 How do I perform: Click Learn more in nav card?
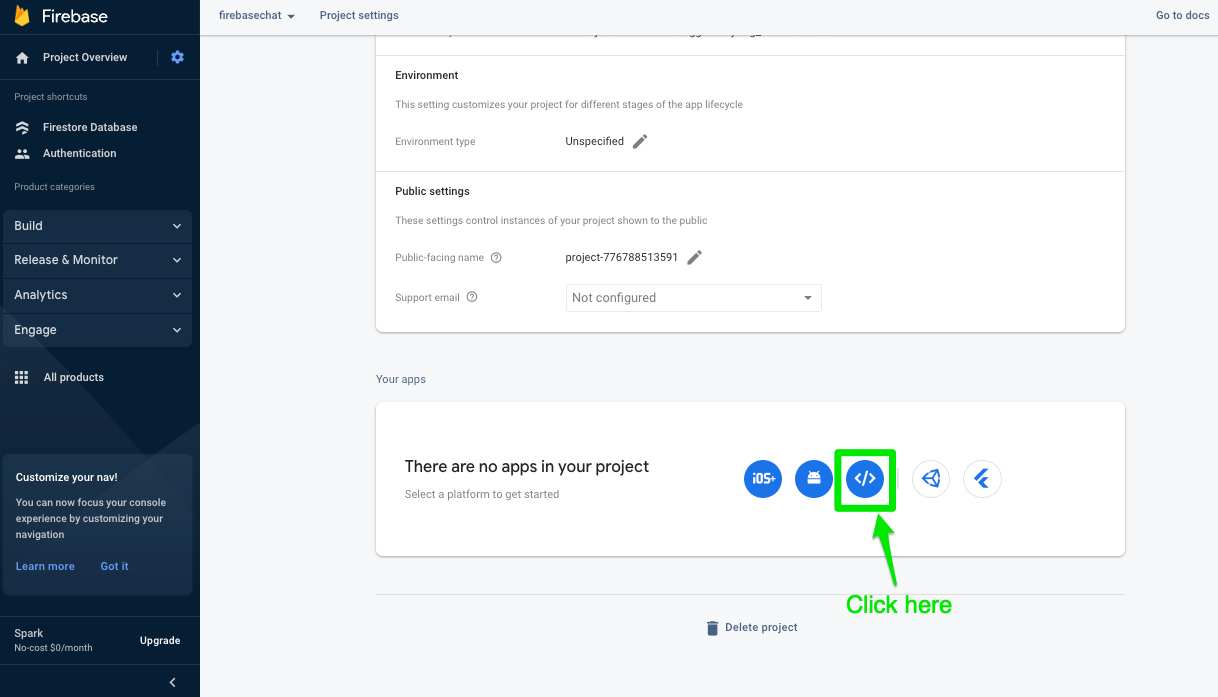pos(45,566)
